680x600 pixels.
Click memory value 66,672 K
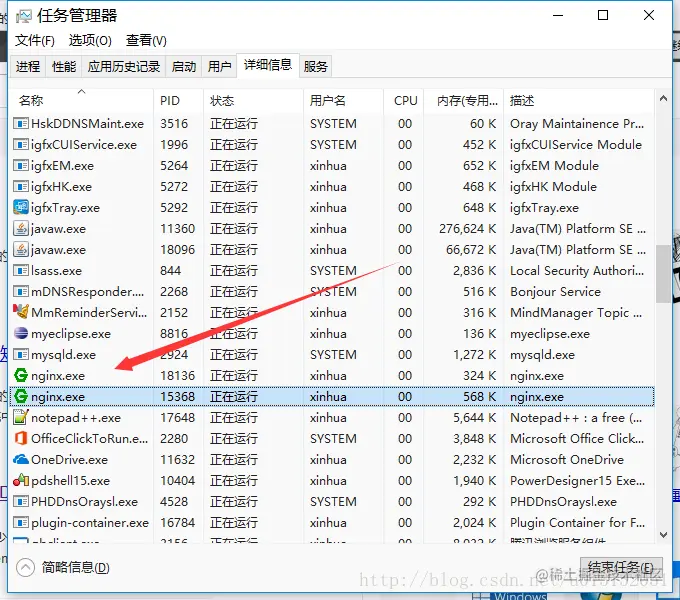(471, 250)
